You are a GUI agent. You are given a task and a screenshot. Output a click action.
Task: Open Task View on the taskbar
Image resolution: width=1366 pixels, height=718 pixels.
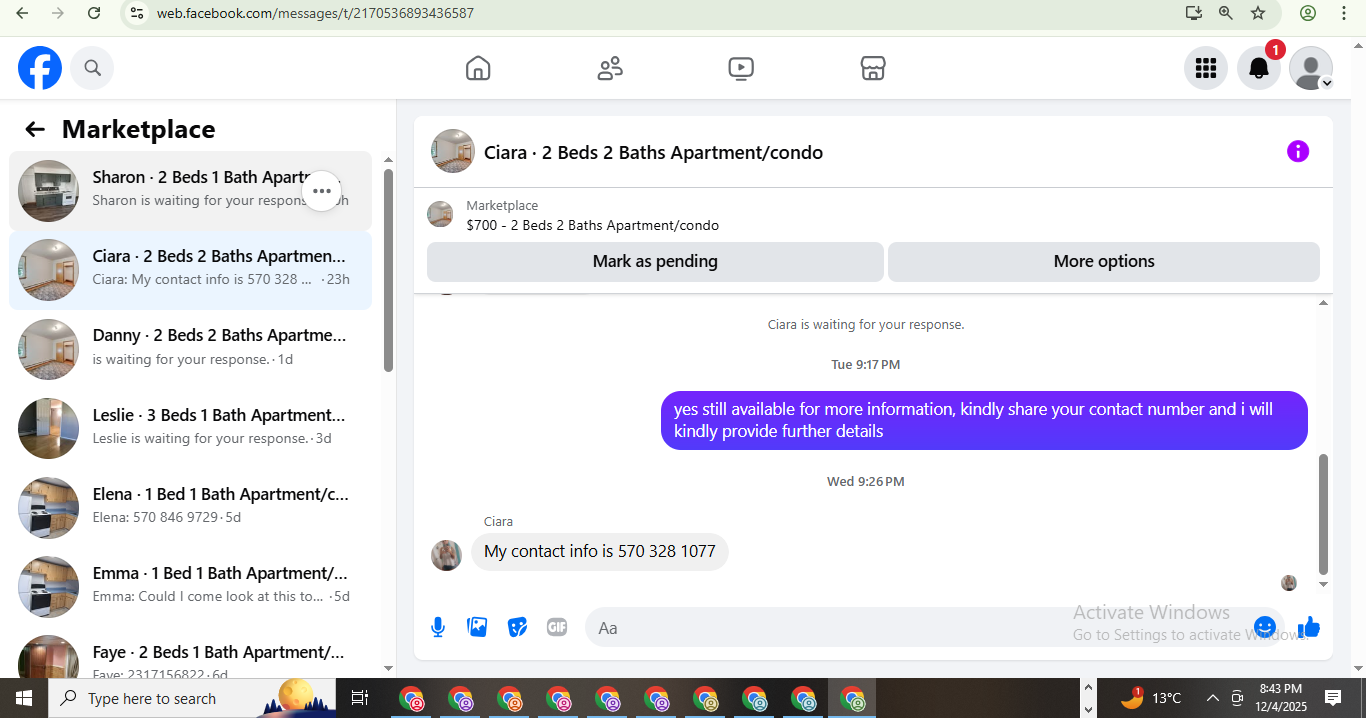tap(360, 698)
